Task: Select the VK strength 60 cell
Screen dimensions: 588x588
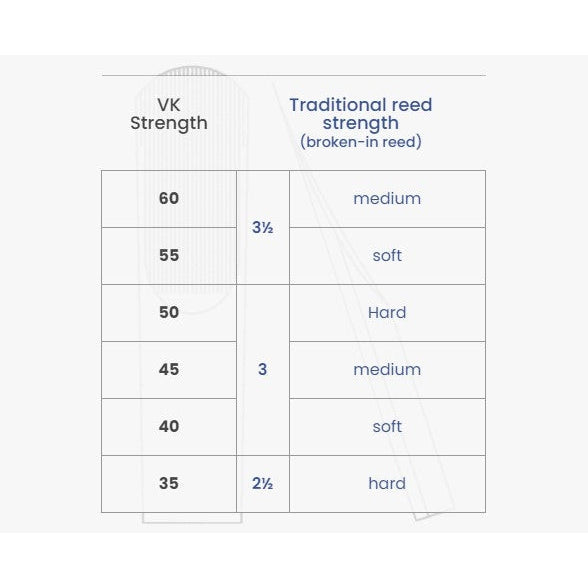Action: pos(169,199)
